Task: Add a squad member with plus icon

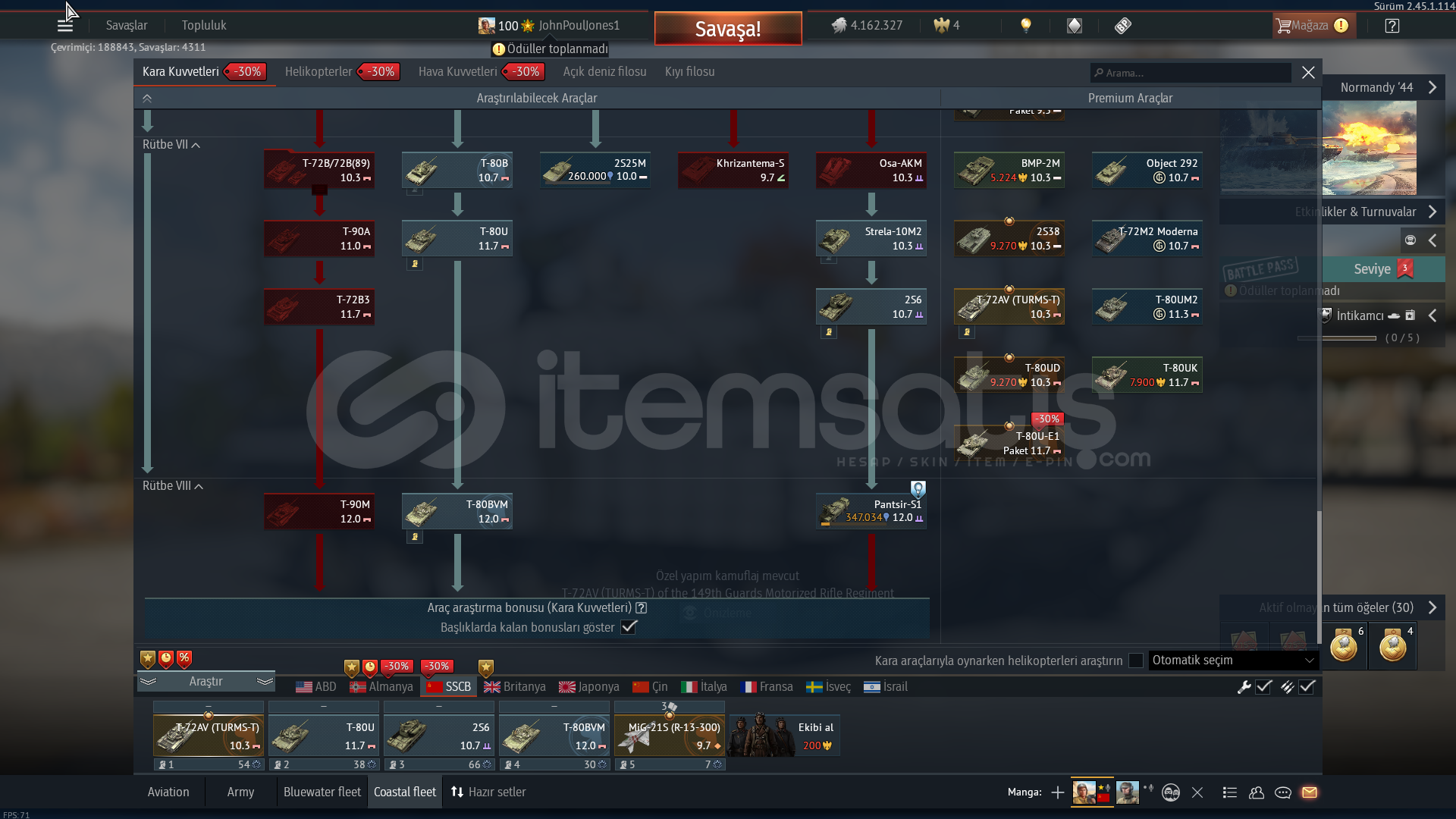Action: [1058, 792]
